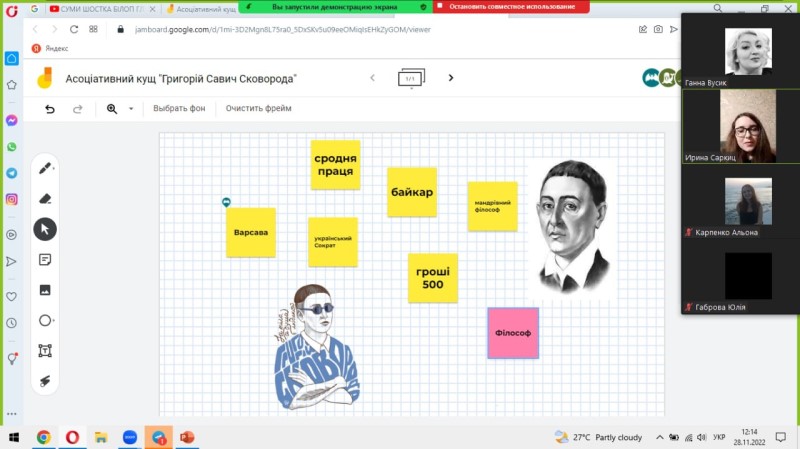Open Instagram in the Opera sidebar
Viewport: 800px width, 449px height.
[x=12, y=199]
